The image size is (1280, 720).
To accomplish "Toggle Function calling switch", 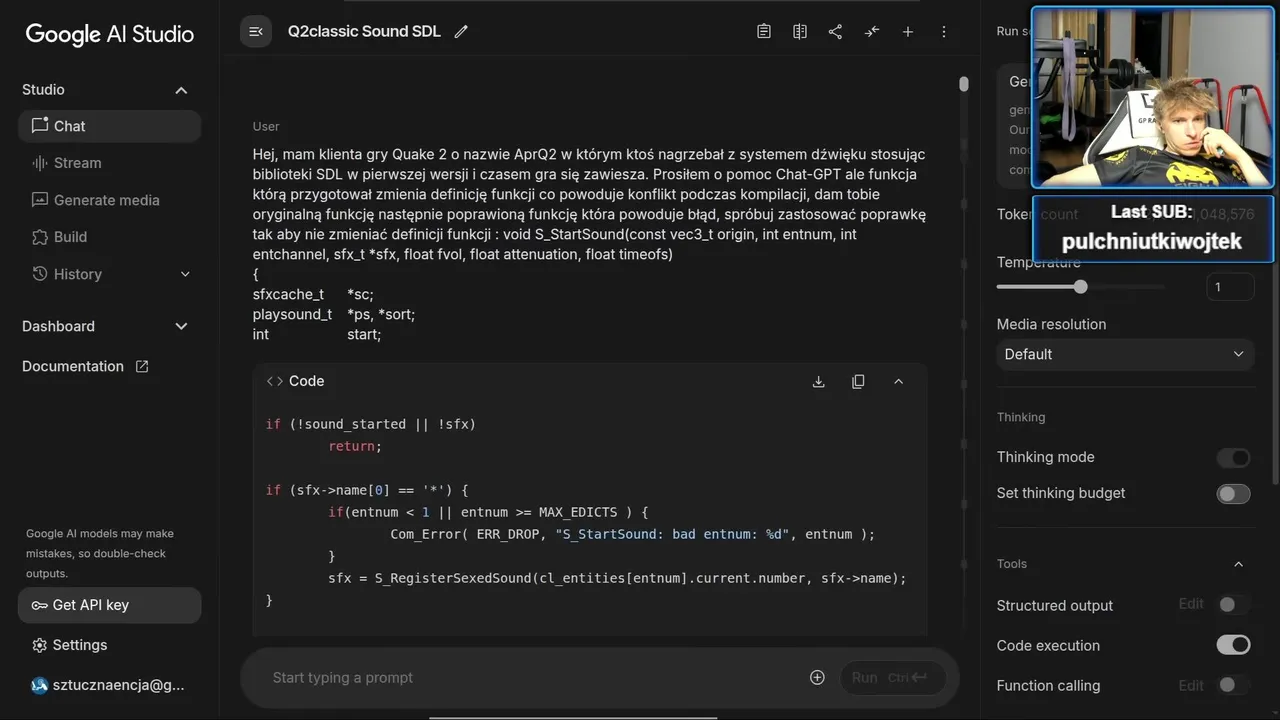I will tap(1233, 685).
